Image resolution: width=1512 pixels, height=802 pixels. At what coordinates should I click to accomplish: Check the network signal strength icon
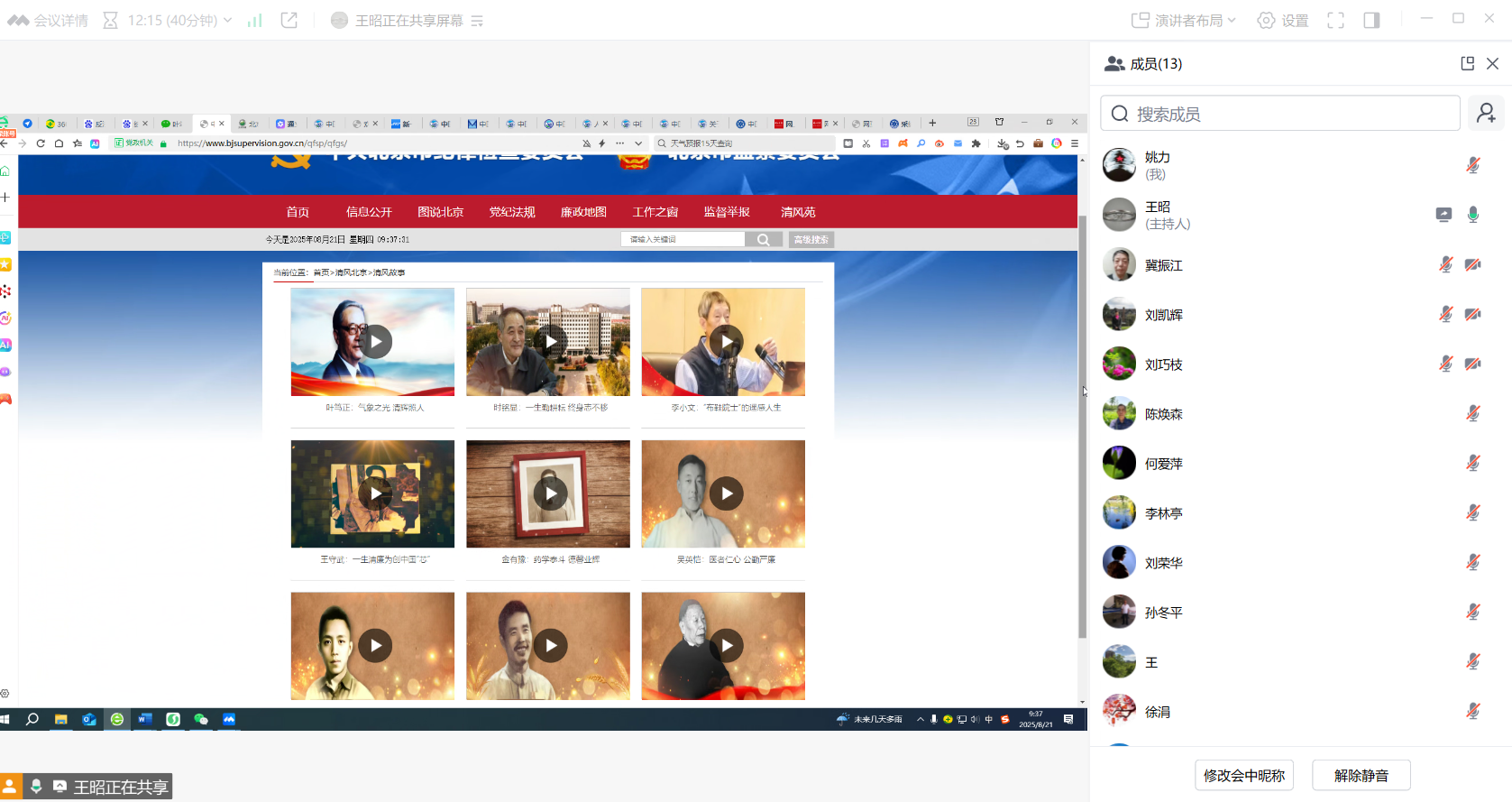[254, 20]
